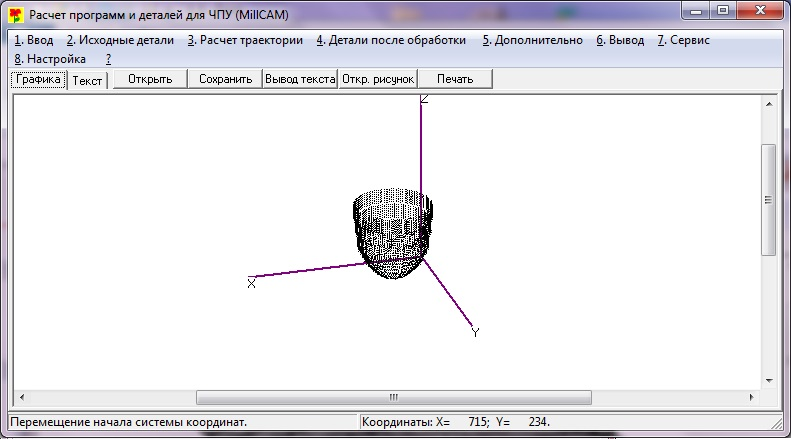Viewport: 791px width, 439px height.
Task: Click the Y axis label in the drawing
Action: pyautogui.click(x=475, y=332)
